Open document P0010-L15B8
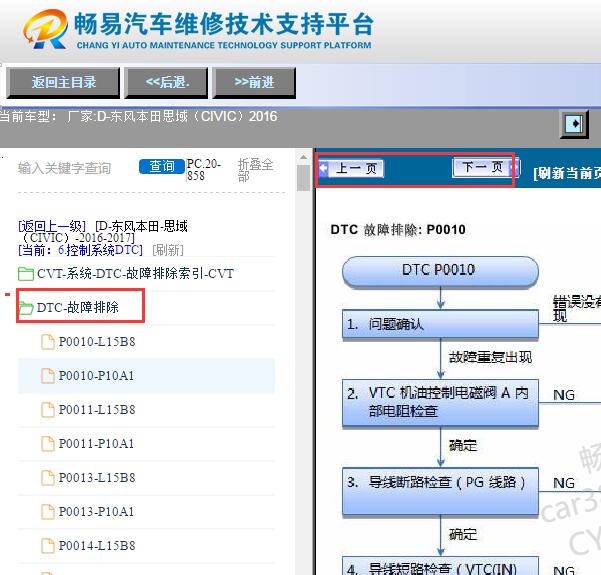 coord(97,342)
